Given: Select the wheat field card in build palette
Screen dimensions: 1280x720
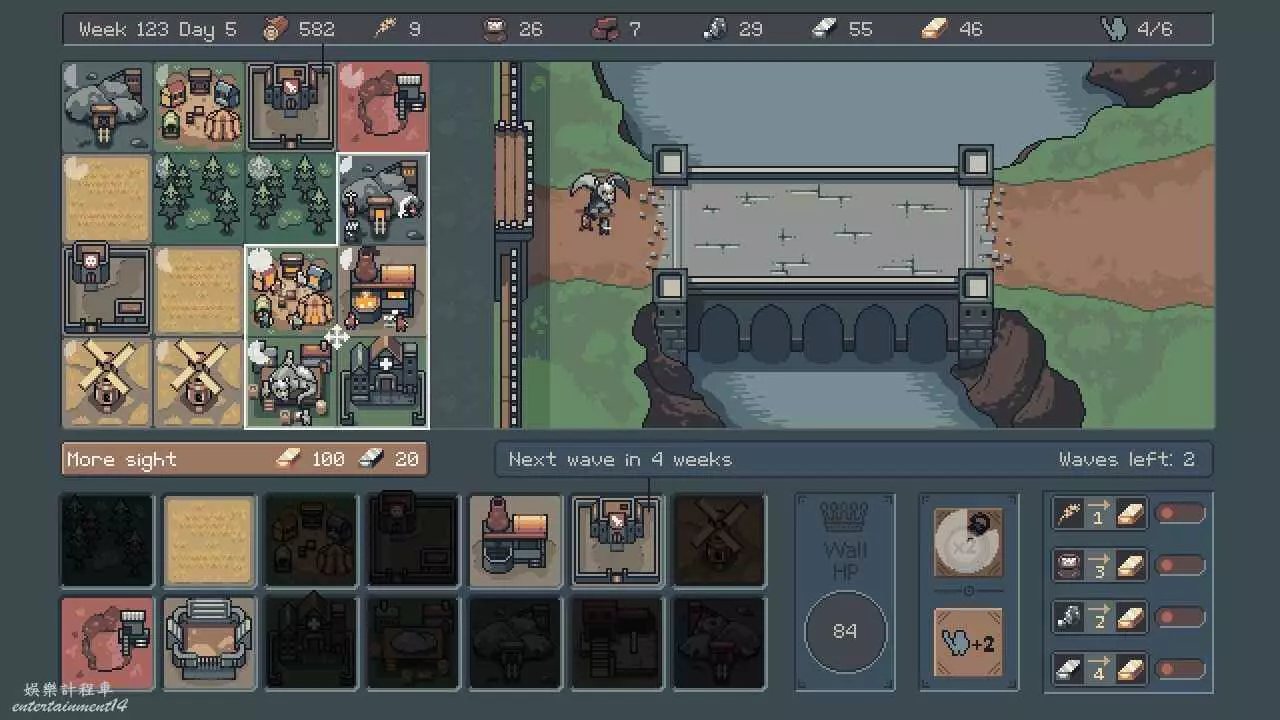Looking at the screenshot, I should 210,540.
